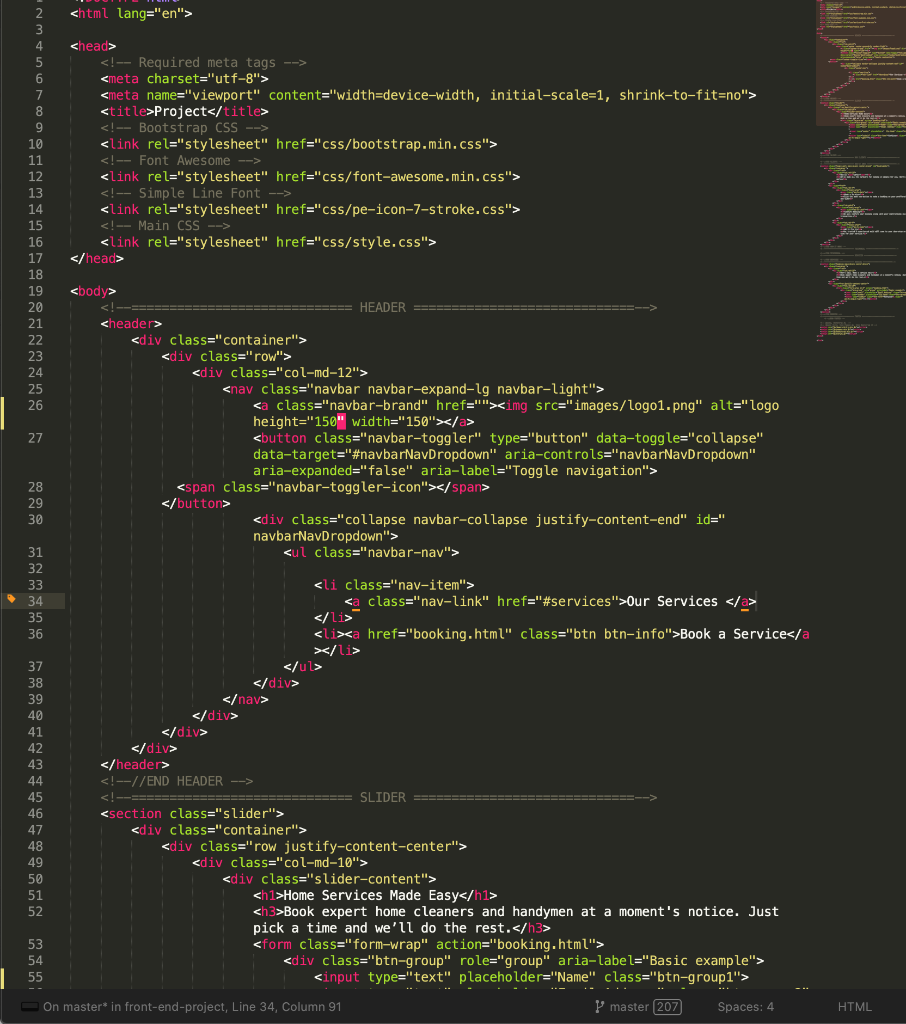Click the 'col-md-10' class value
This screenshot has height=1024, width=906.
pos(317,863)
